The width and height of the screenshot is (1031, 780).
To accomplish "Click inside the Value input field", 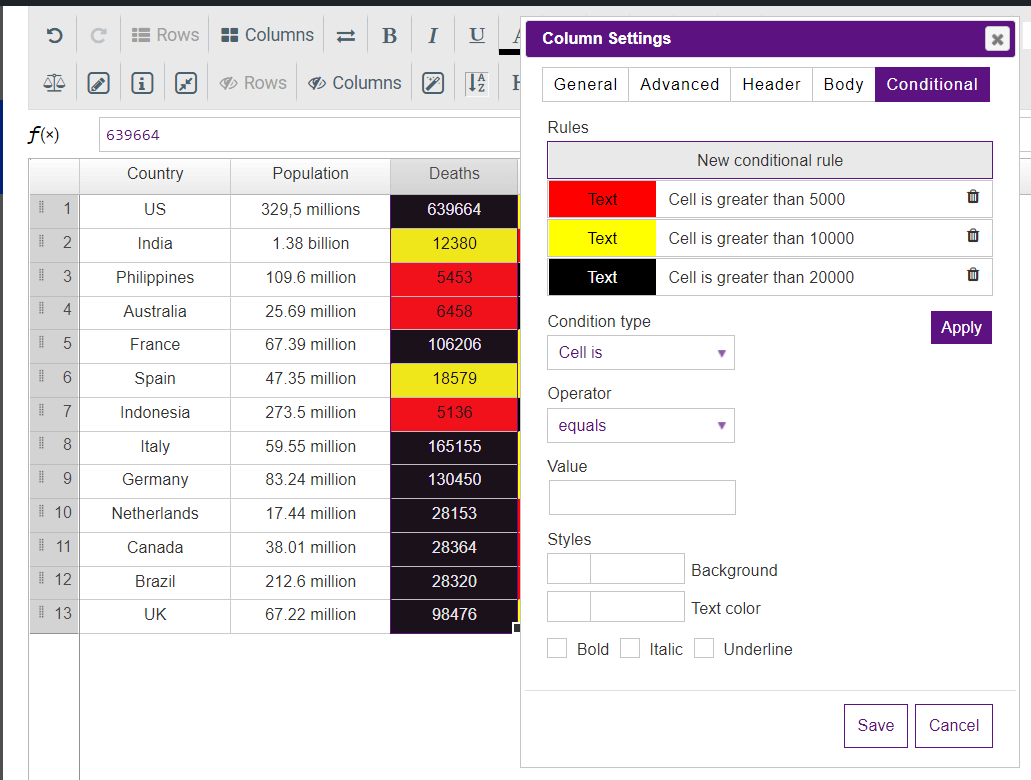I will (641, 497).
